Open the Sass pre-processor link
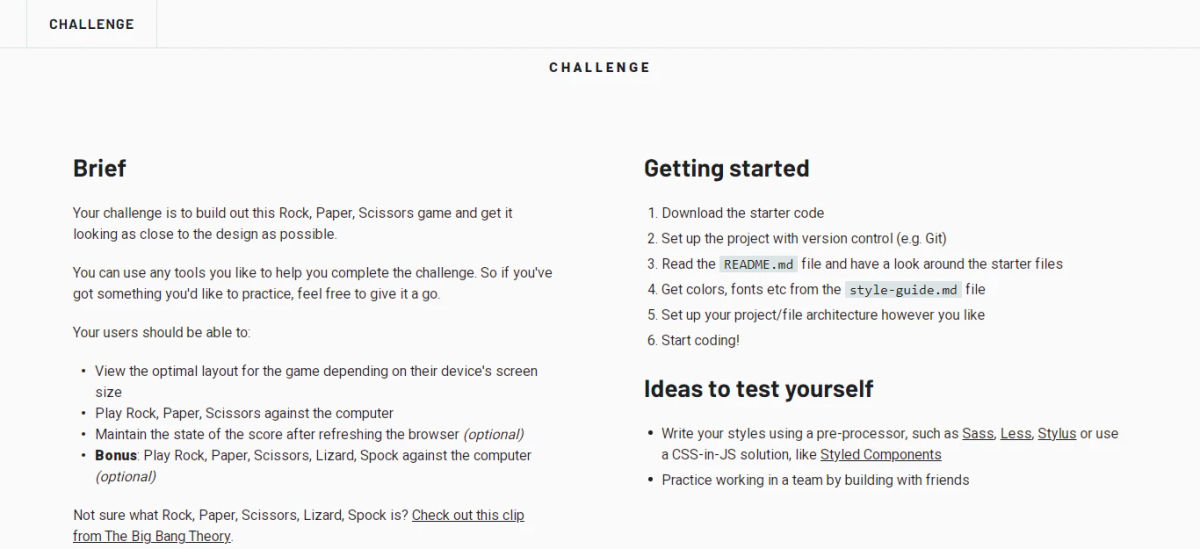The height and width of the screenshot is (549, 1200). [978, 433]
